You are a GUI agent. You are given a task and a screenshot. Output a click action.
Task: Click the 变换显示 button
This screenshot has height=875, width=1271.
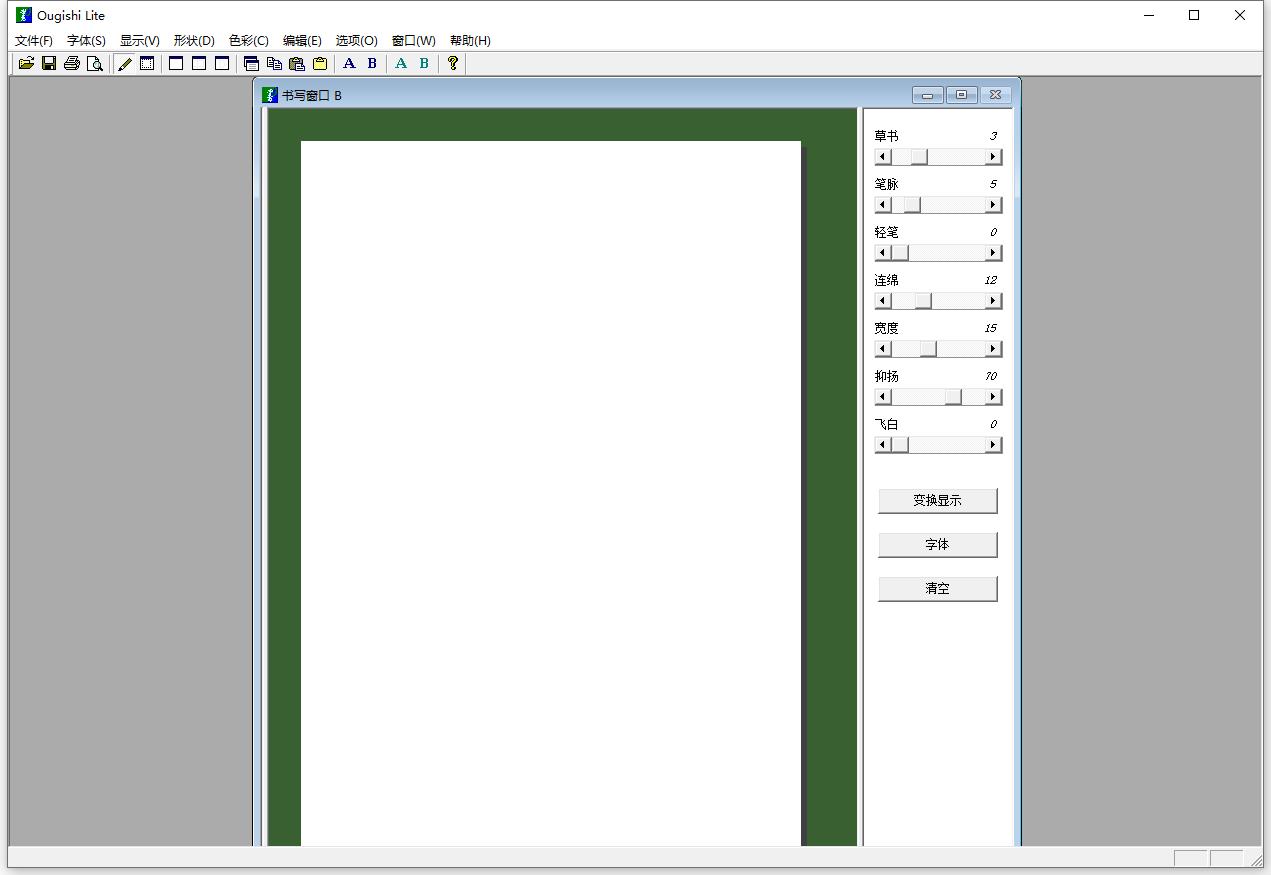937,501
